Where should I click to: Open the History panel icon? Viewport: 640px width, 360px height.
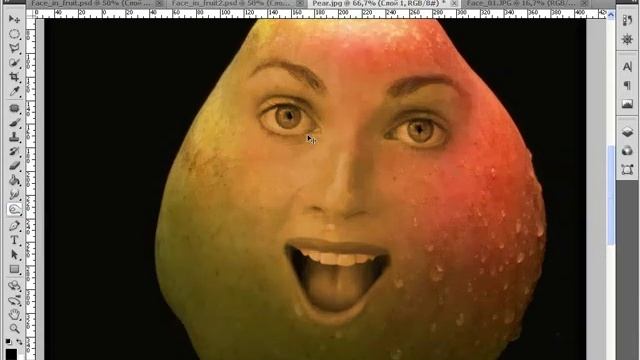(x=627, y=20)
